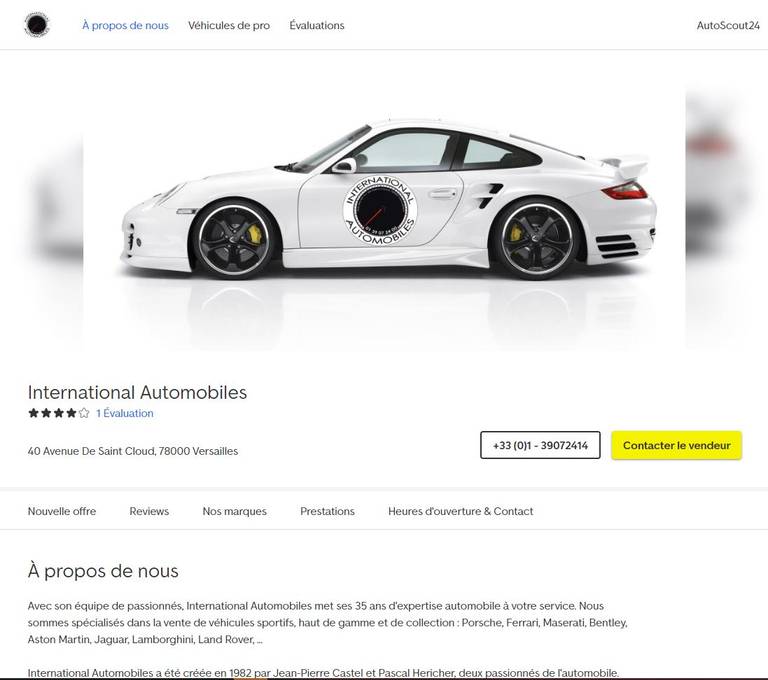
Task: Open the À propos de nous tab
Action: point(125,25)
